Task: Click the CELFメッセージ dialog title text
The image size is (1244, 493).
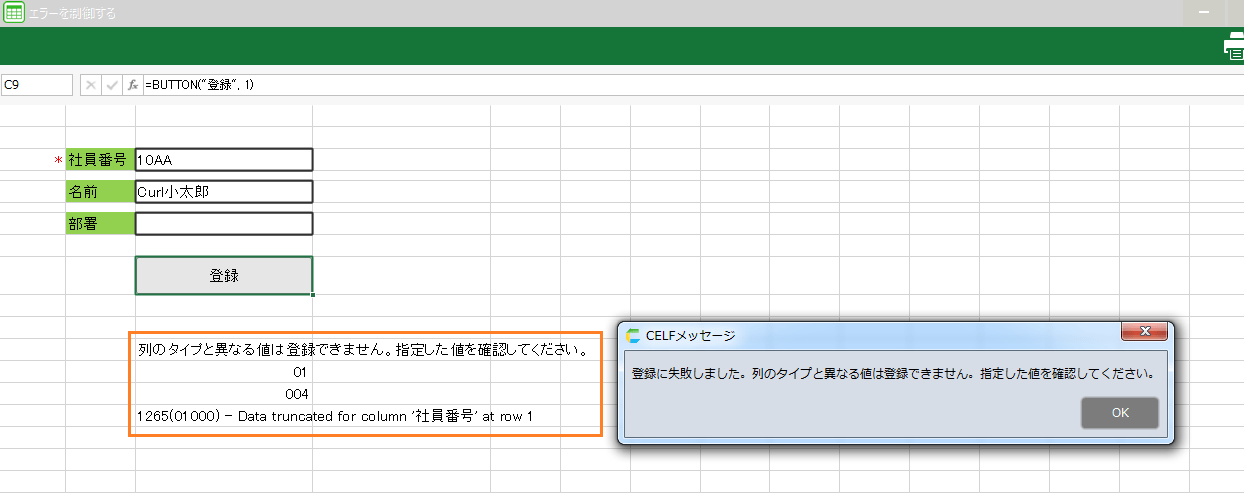Action: point(690,335)
